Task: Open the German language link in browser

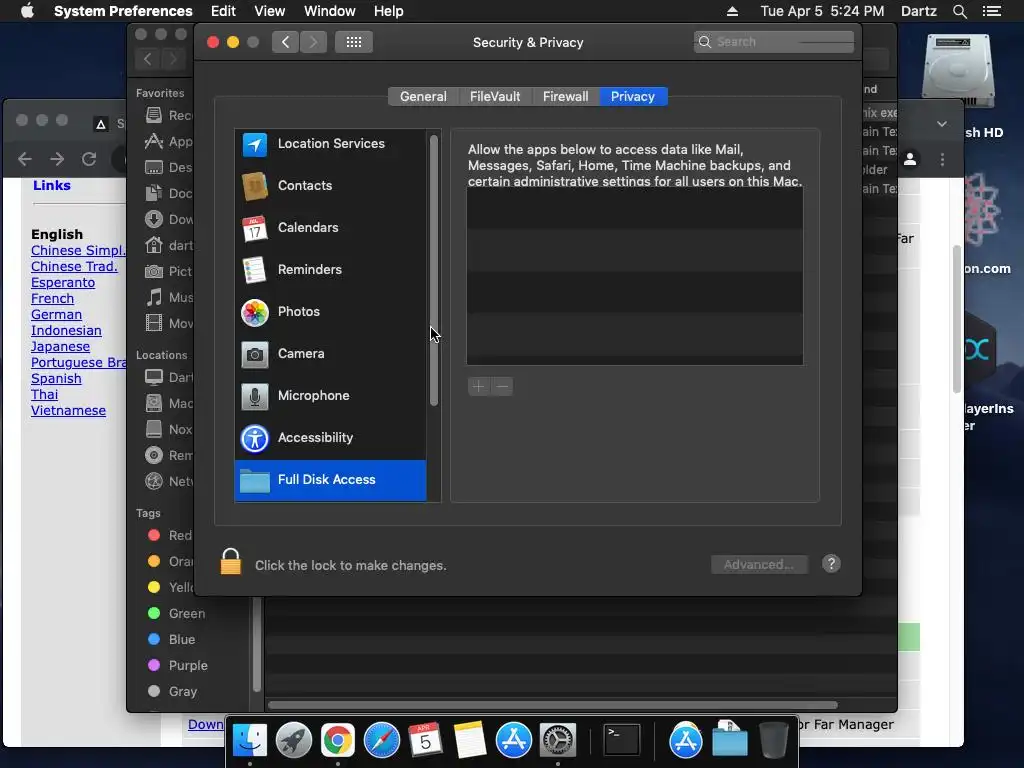Action: pyautogui.click(x=56, y=315)
